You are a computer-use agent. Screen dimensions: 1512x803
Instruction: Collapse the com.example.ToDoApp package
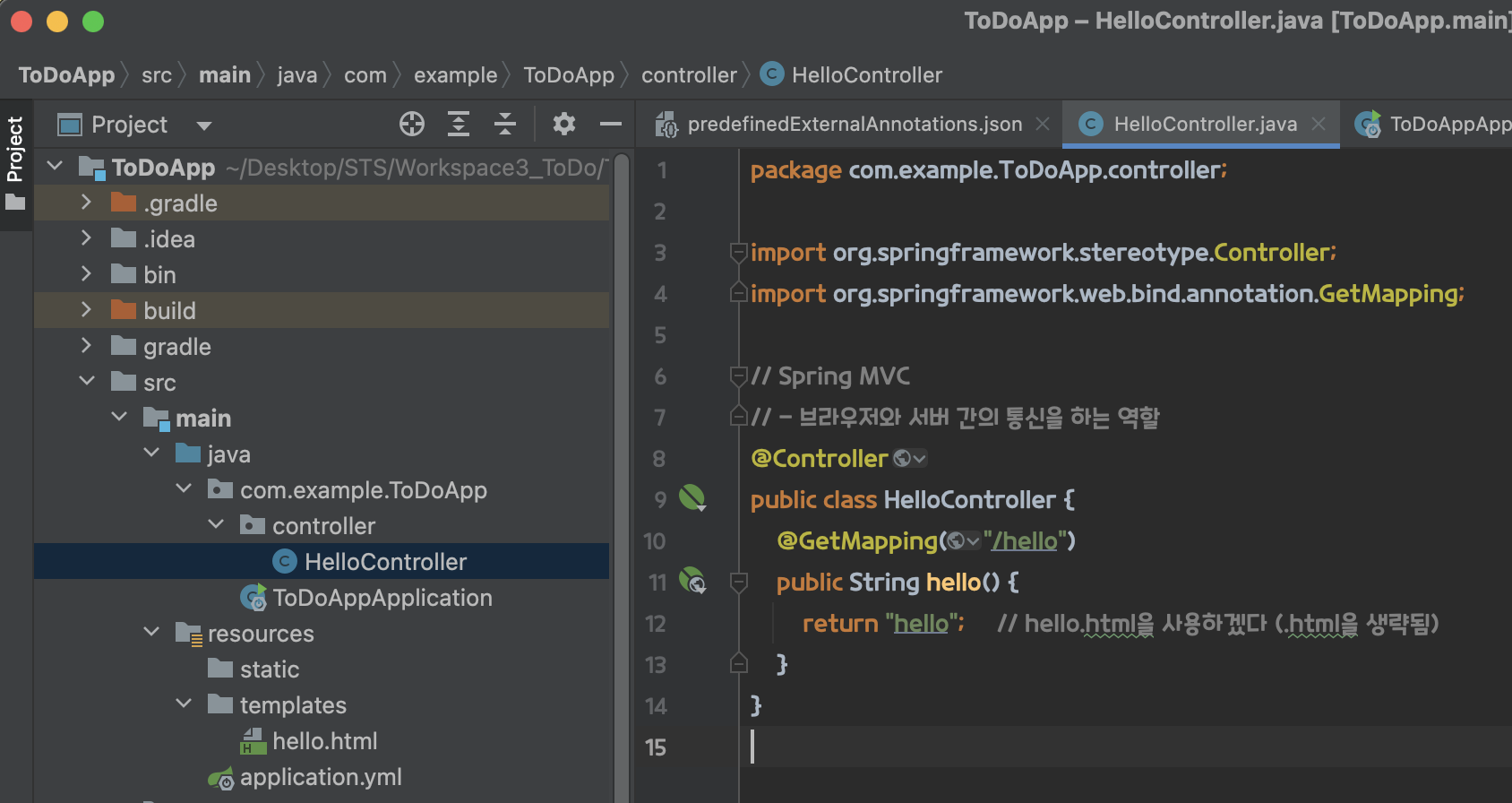tap(184, 488)
